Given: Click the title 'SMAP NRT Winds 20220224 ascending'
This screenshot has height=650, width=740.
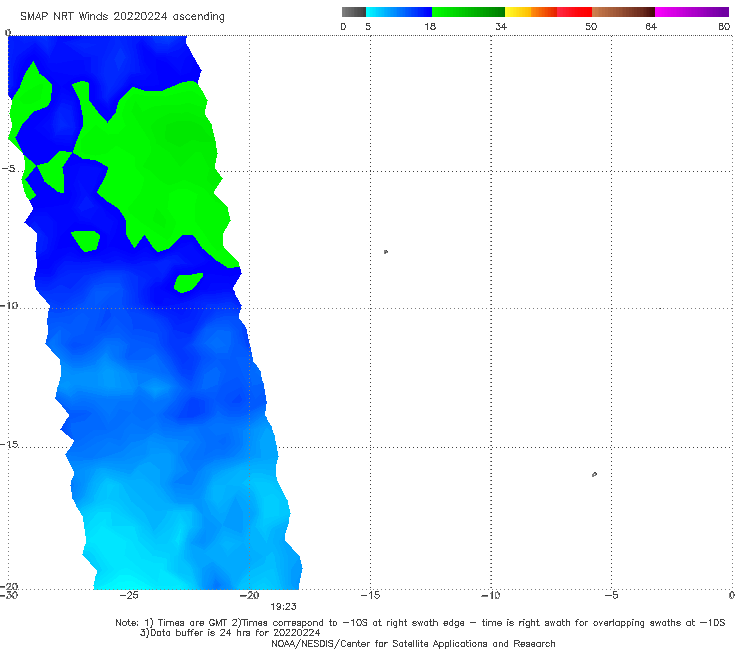Looking at the screenshot, I should coord(122,16).
